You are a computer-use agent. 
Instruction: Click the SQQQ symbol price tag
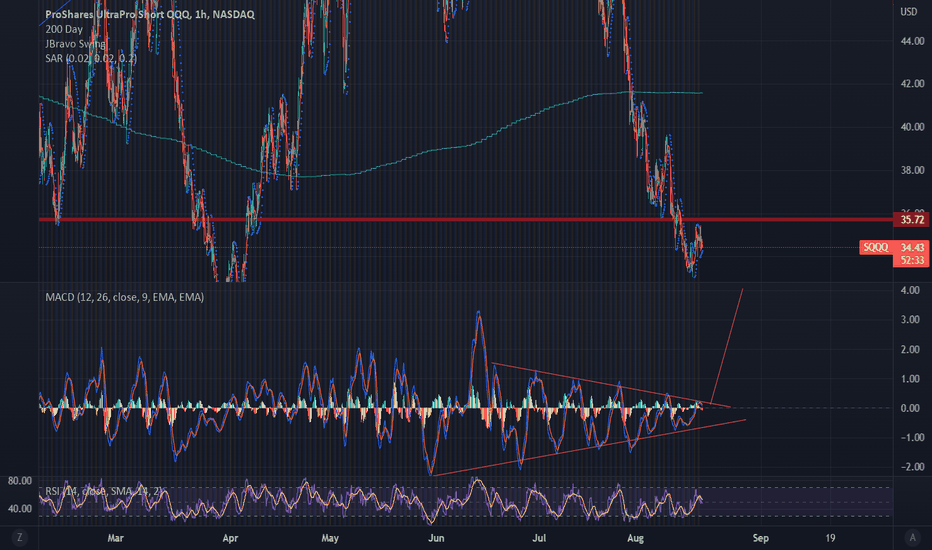pos(876,247)
